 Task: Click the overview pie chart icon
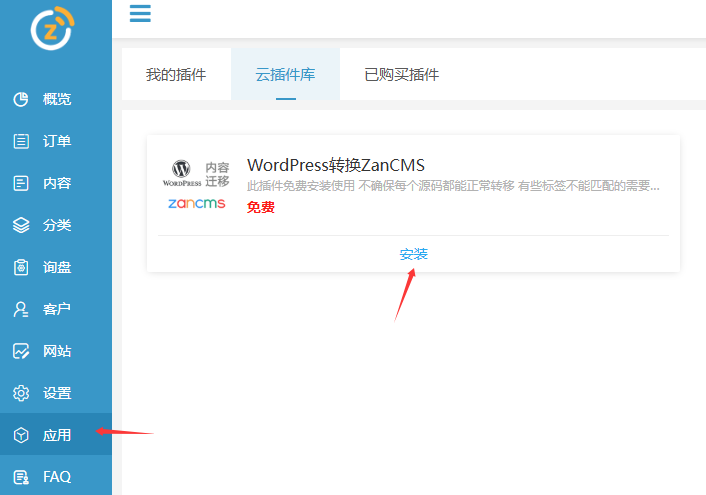pos(21,99)
